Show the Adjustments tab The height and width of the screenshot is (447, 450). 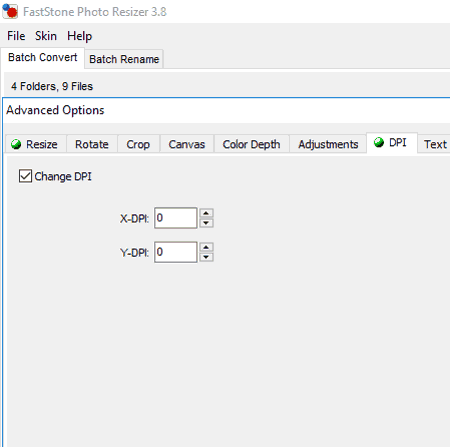click(x=328, y=144)
